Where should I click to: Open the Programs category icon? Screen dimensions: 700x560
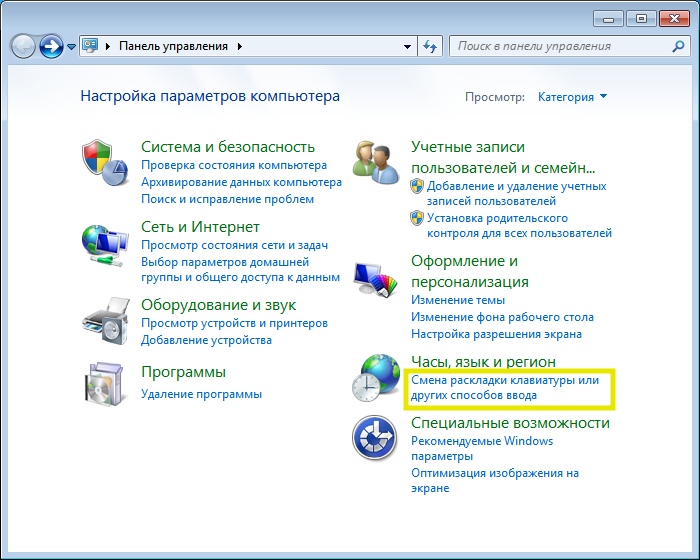click(105, 385)
